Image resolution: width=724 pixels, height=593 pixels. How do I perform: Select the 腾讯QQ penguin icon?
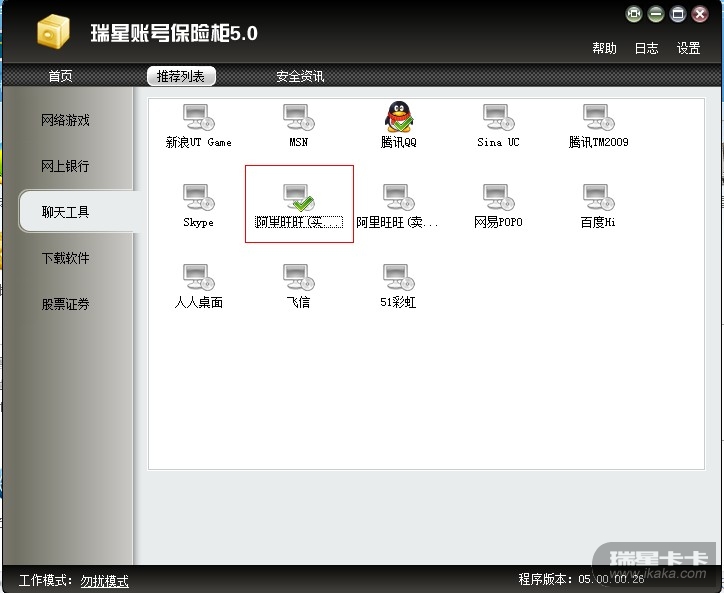pos(399,117)
